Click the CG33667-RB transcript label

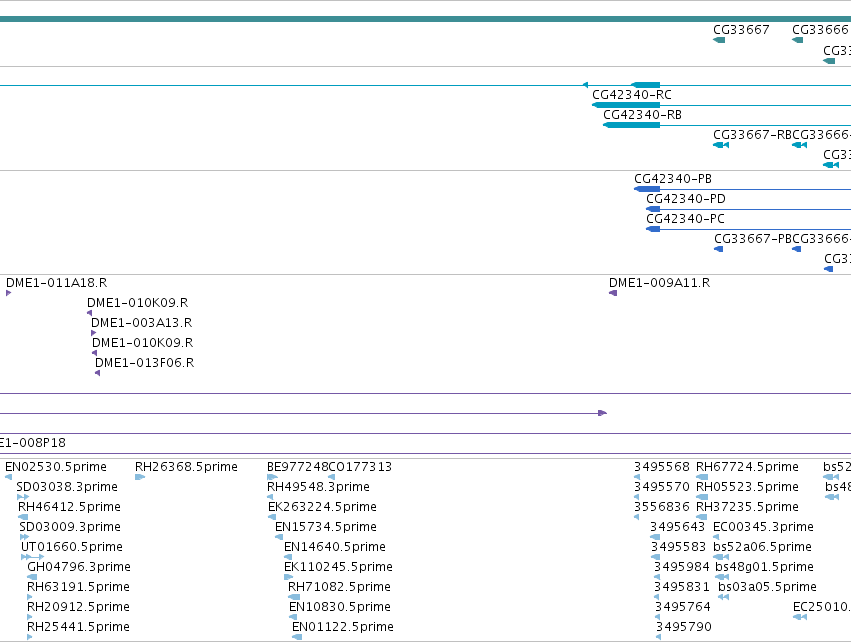(753, 135)
